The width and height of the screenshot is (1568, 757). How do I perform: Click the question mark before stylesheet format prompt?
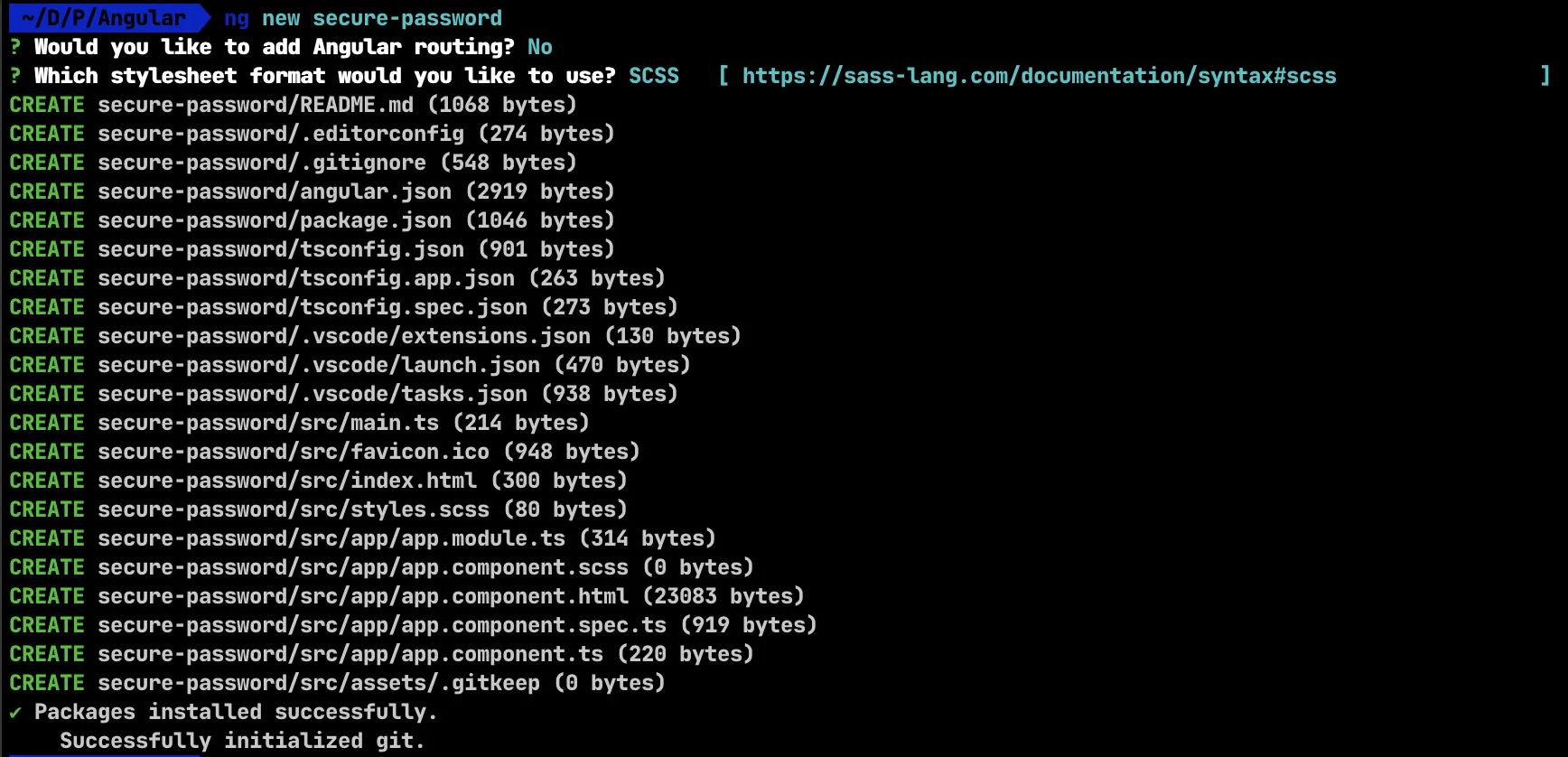[15, 76]
